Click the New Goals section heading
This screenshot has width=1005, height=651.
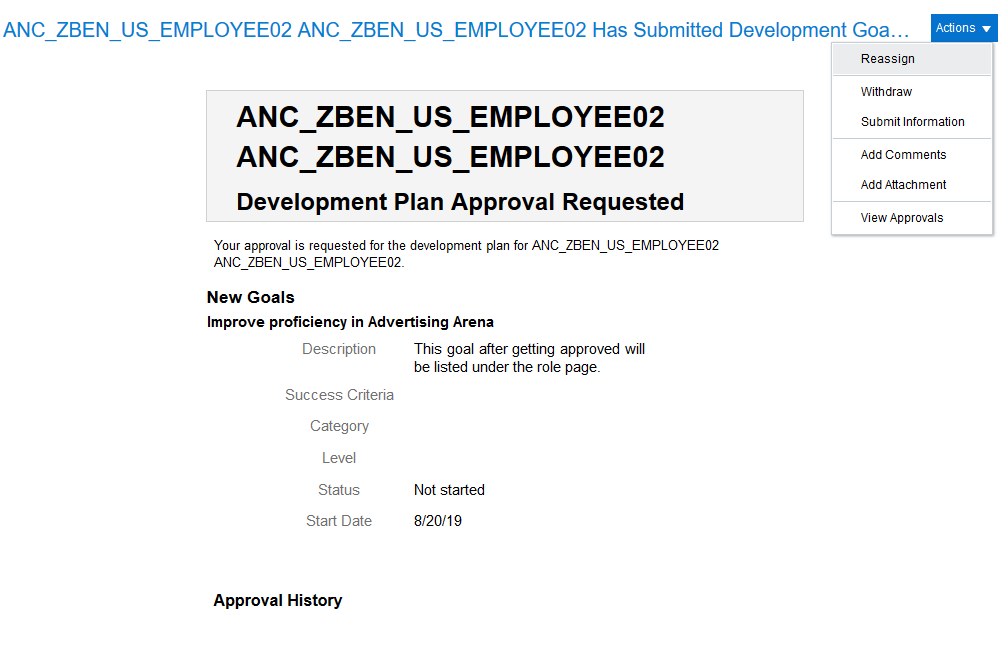click(250, 297)
